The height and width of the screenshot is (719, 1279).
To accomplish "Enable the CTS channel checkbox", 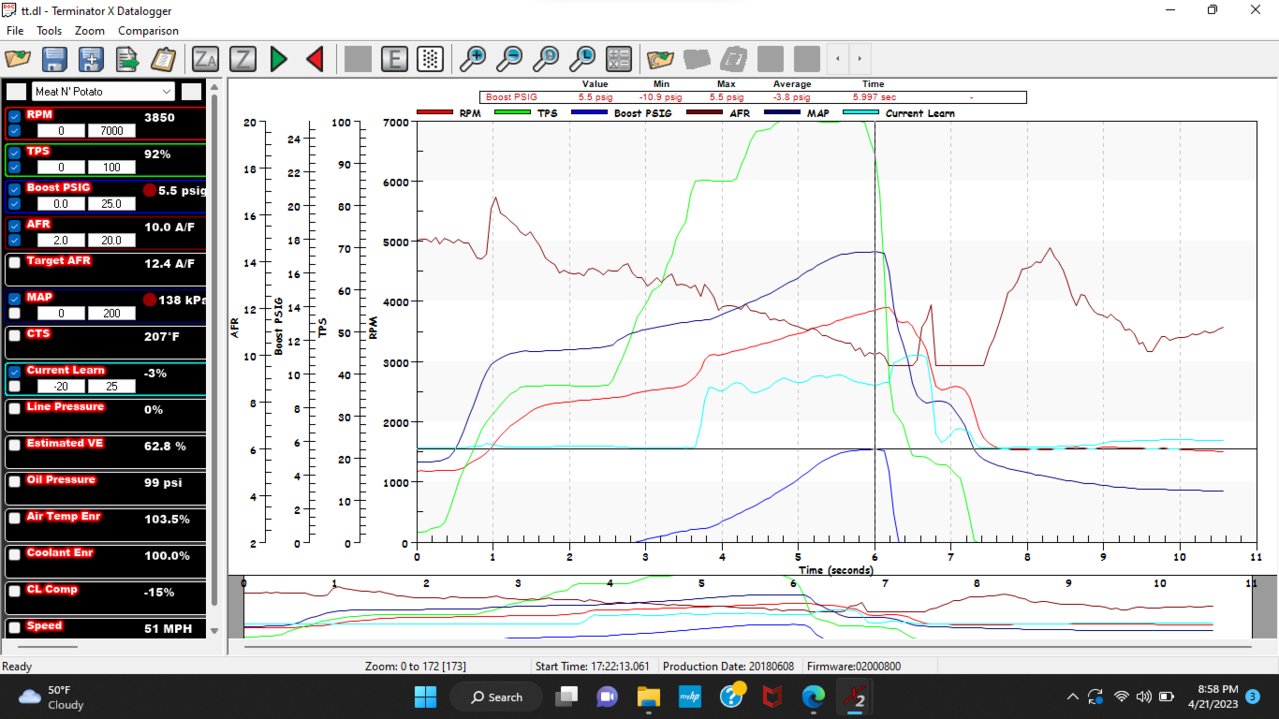I will pyautogui.click(x=15, y=336).
